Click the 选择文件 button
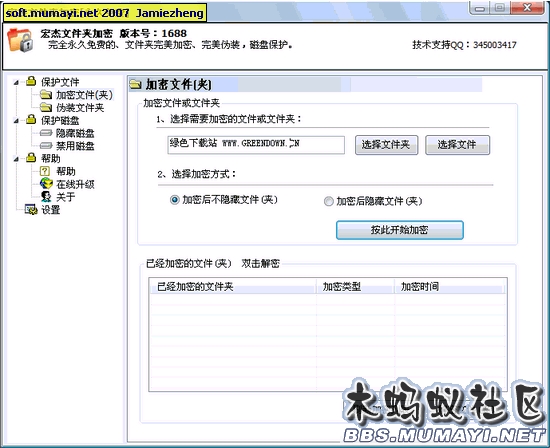 (457, 145)
